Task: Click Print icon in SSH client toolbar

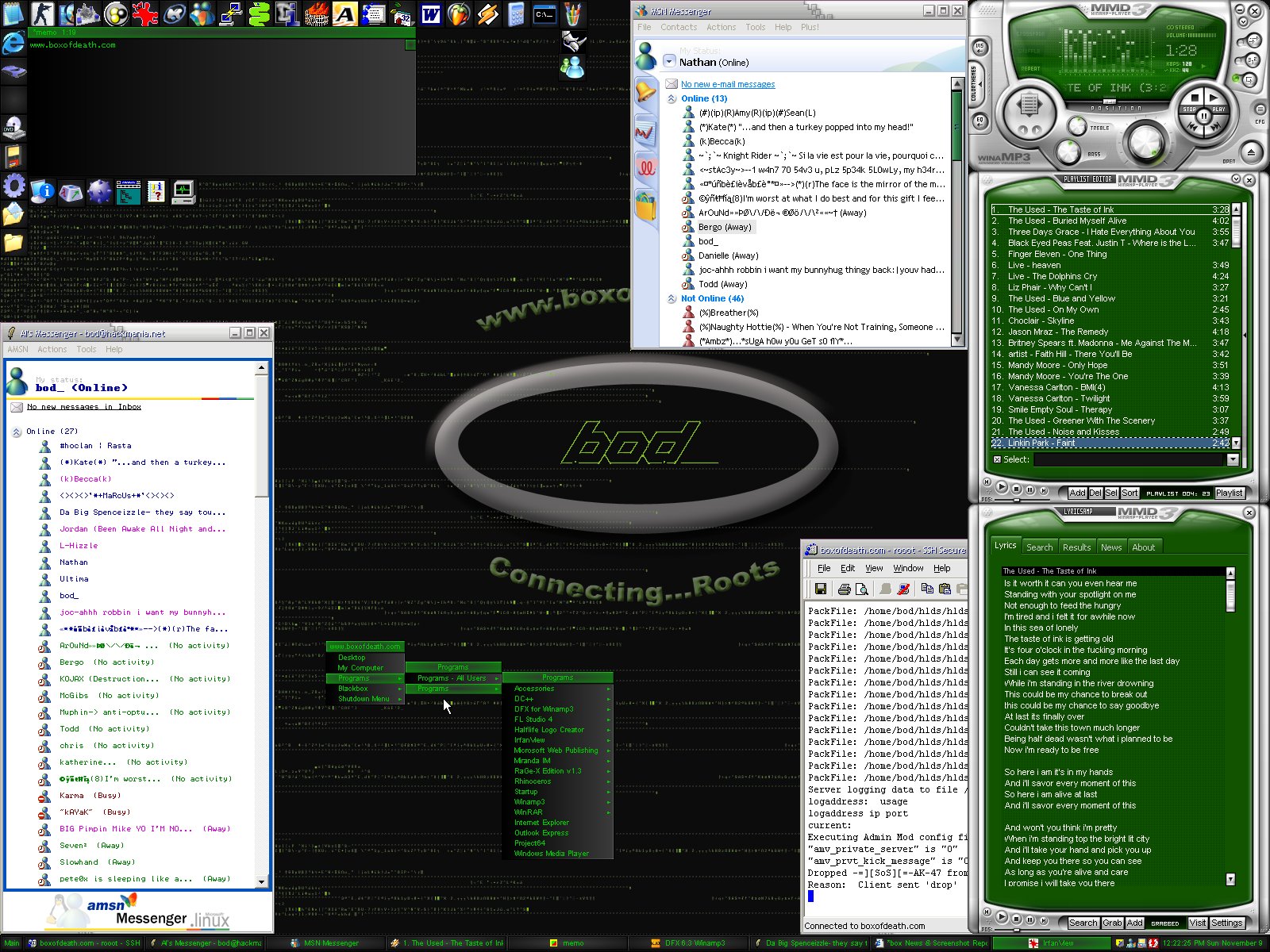Action: (845, 589)
